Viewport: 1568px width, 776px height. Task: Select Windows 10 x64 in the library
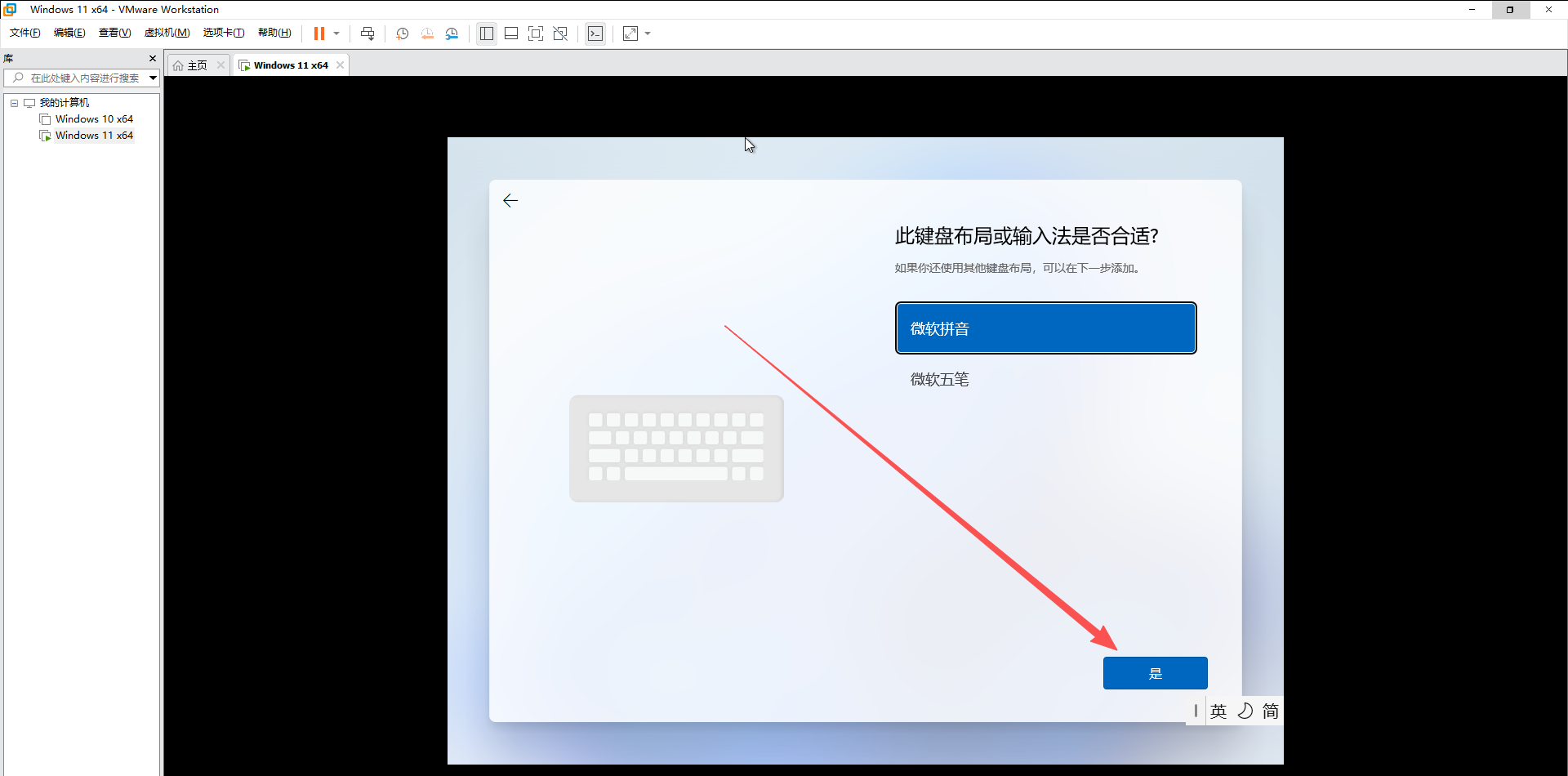[94, 119]
